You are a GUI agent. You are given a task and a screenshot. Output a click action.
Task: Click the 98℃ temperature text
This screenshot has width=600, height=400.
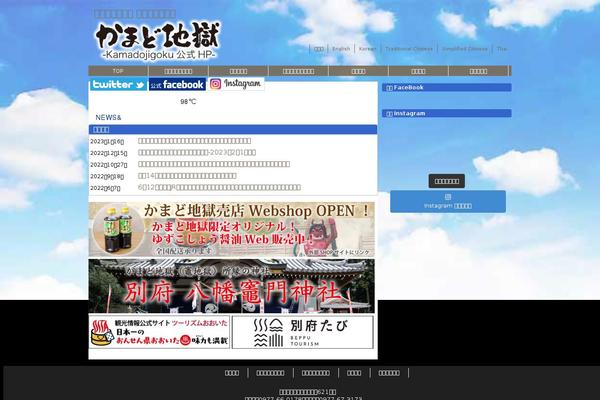(x=188, y=101)
